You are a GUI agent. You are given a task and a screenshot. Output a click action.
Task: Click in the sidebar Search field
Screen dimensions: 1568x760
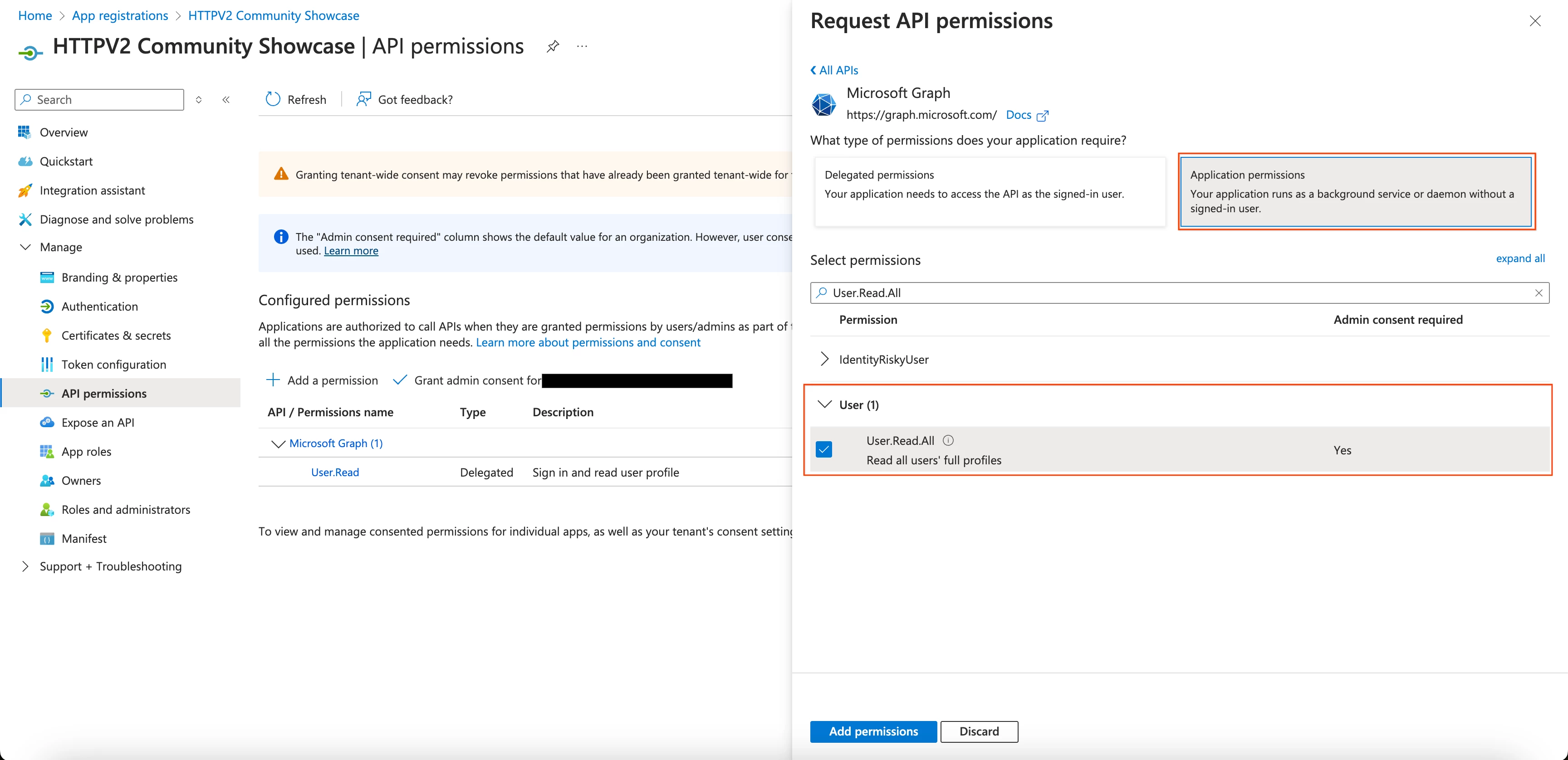[99, 100]
